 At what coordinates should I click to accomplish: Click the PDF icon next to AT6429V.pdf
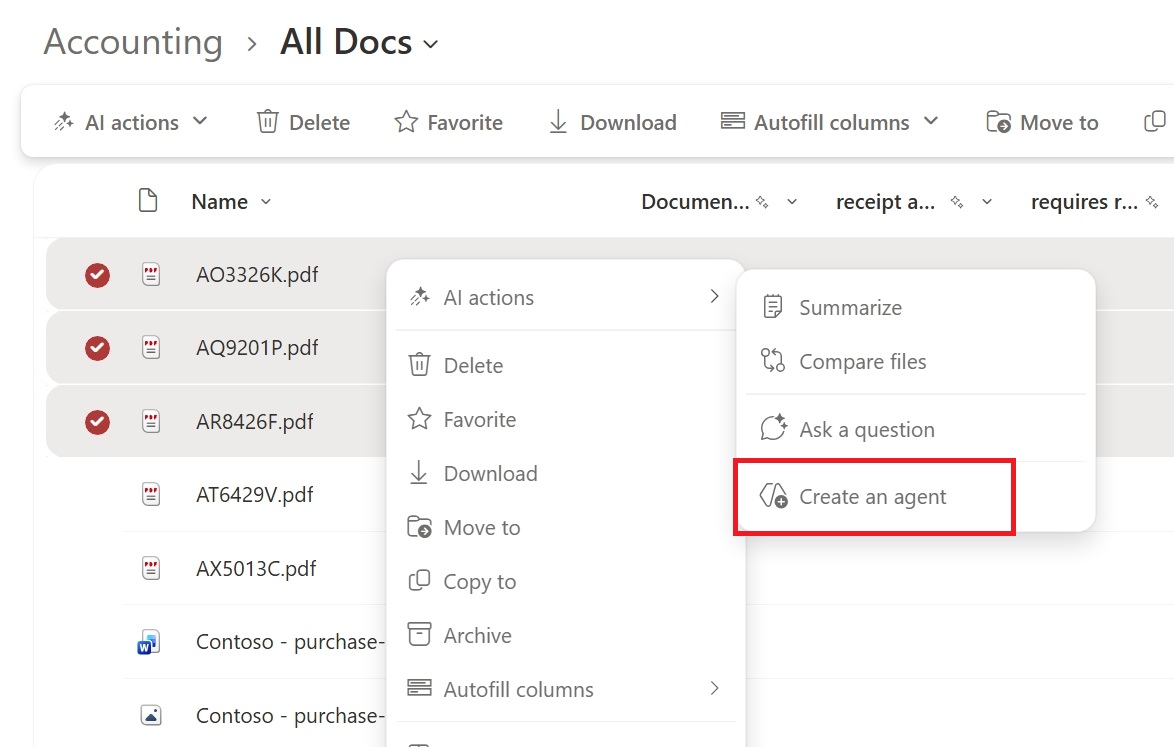coord(151,495)
